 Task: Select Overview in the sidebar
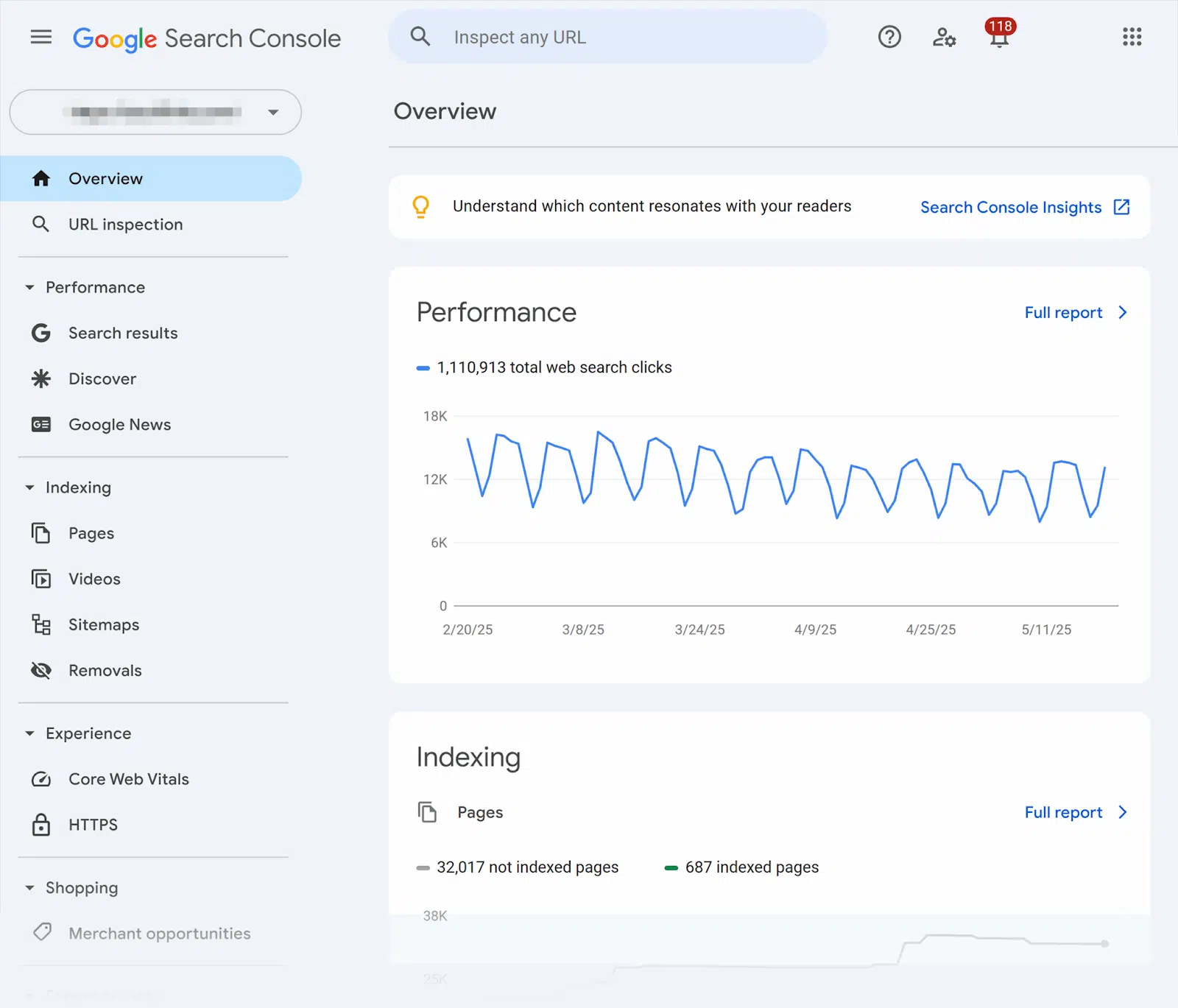[x=151, y=178]
